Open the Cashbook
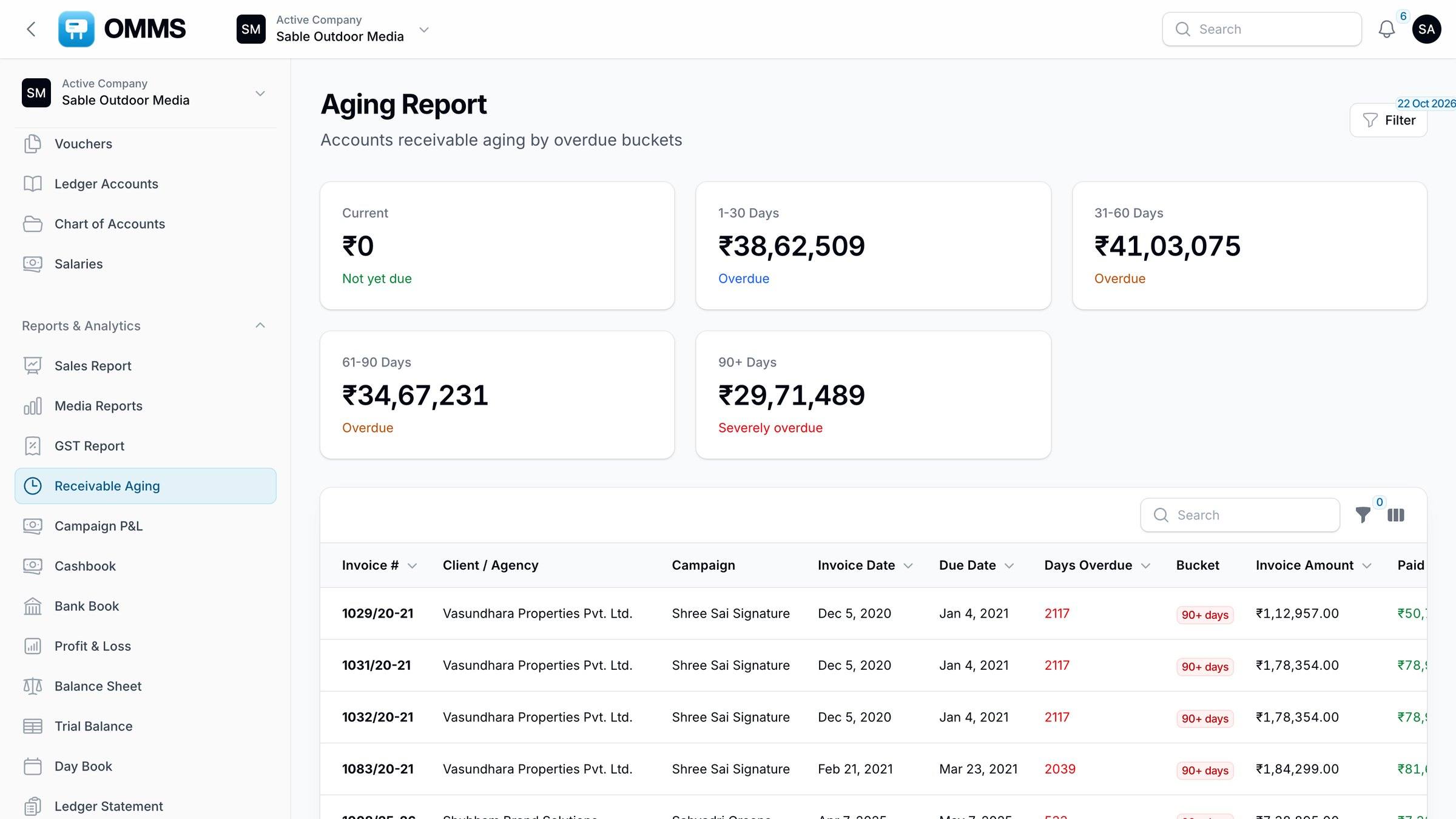Screen dimensions: 1456x819 pos(146,566)
